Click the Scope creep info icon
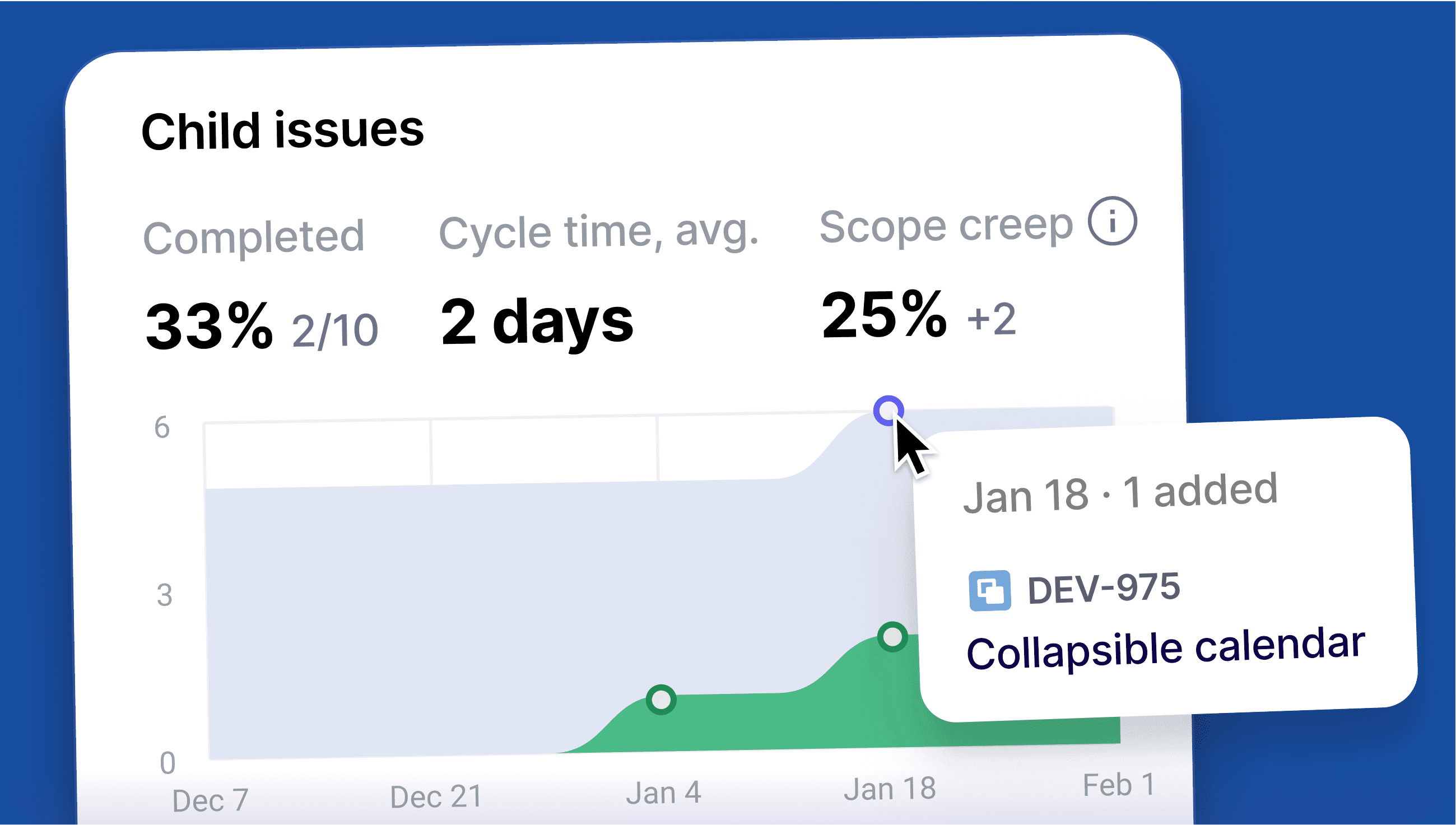The image size is (1456, 825). coord(1111,221)
